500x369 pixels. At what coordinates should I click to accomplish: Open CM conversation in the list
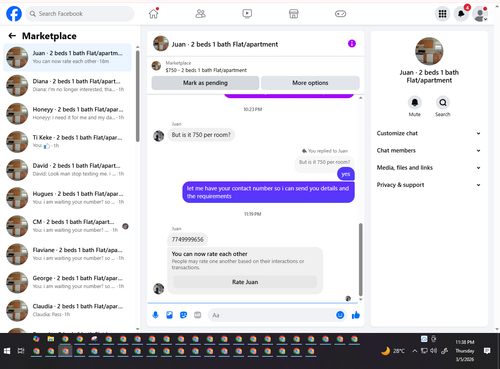click(x=67, y=226)
